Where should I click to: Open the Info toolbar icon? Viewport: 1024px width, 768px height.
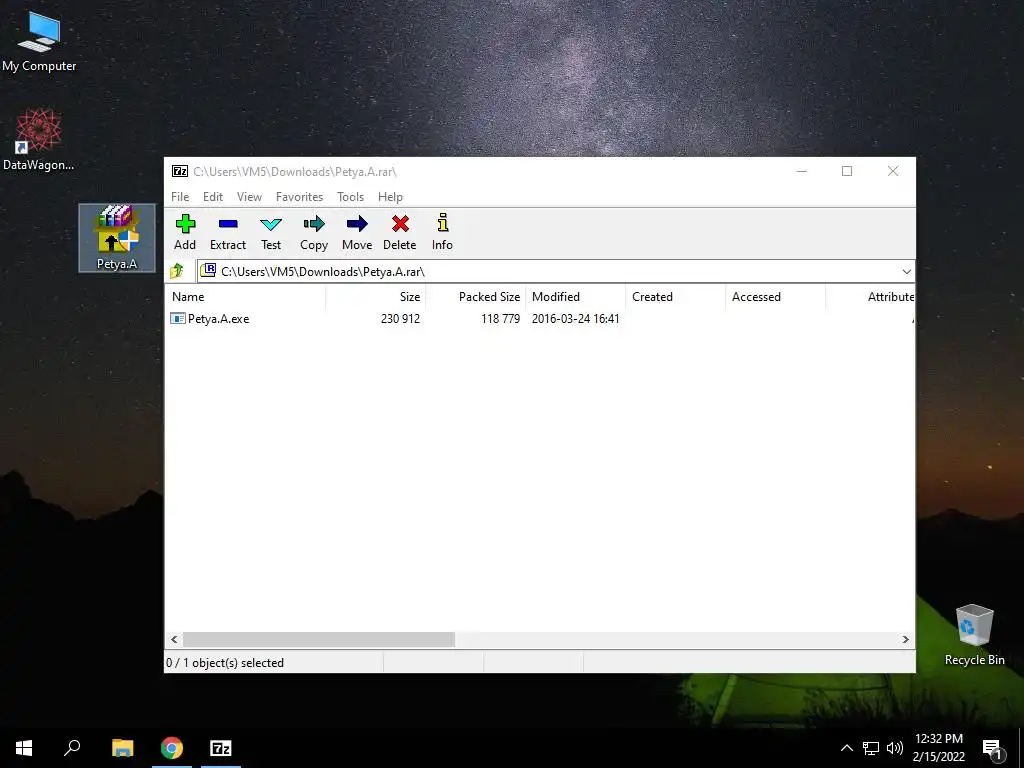coord(443,223)
